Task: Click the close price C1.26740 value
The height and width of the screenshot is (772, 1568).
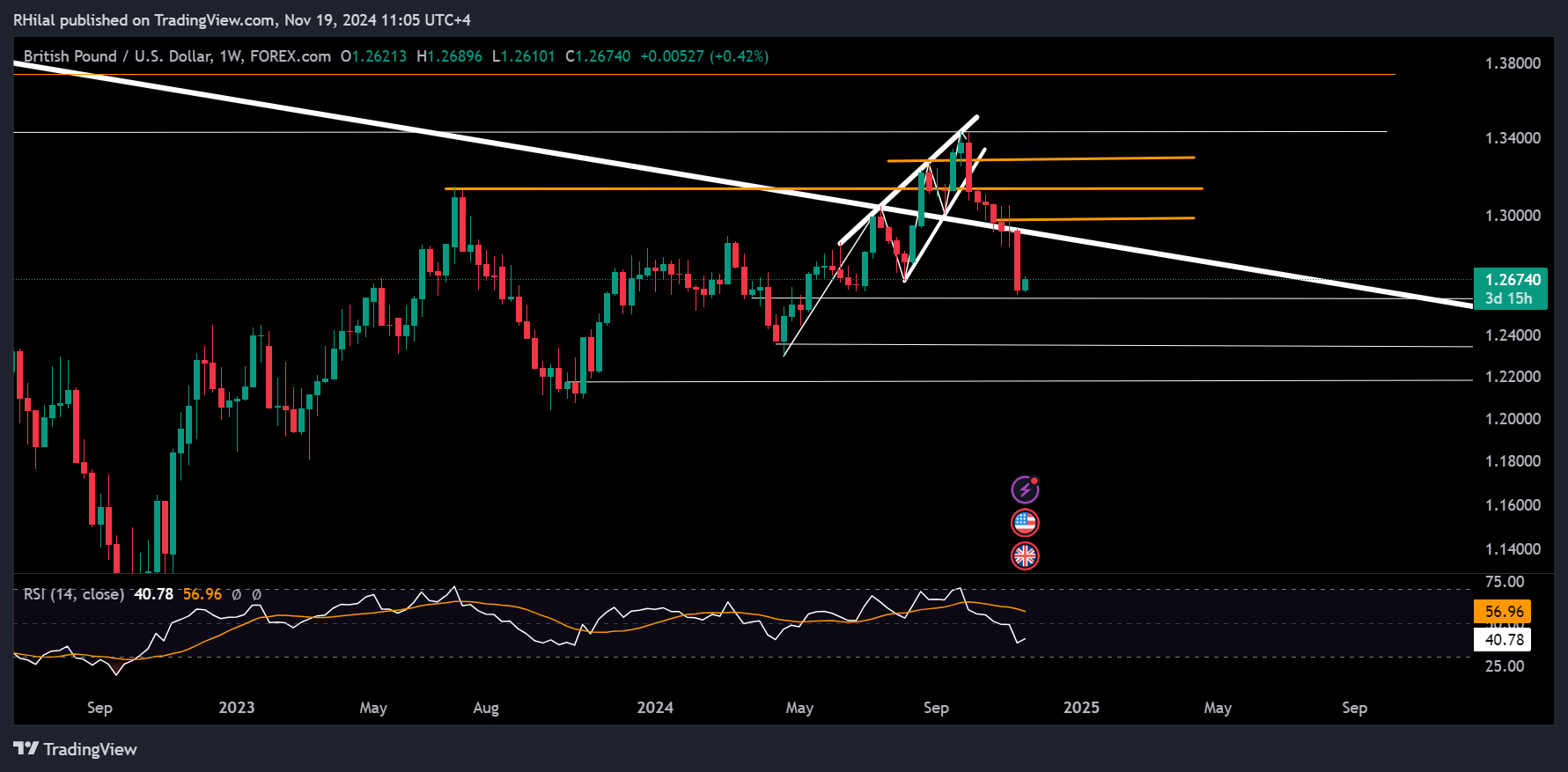Action: point(598,56)
